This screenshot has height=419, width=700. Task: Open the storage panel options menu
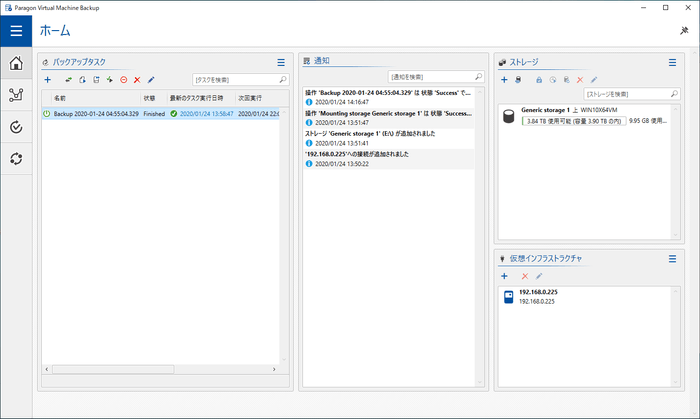[673, 62]
